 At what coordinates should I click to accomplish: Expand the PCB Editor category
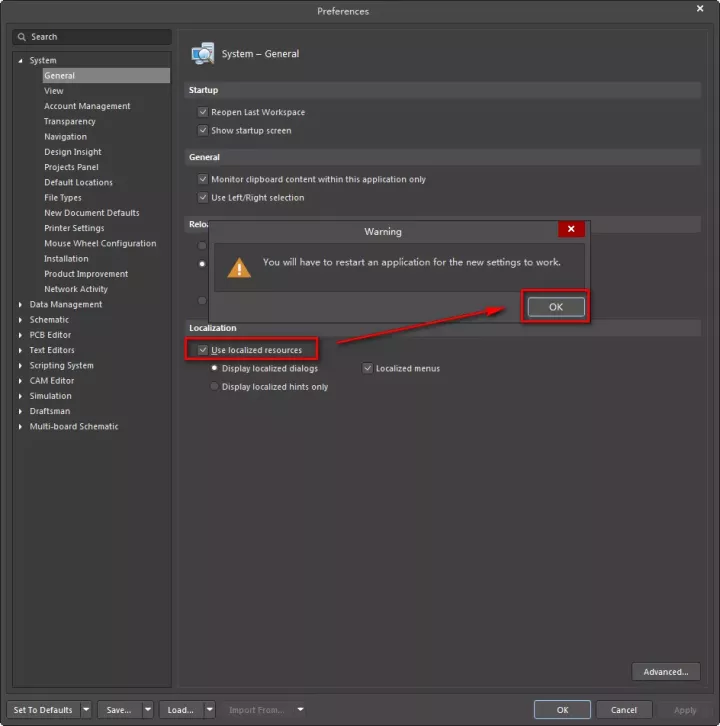point(20,335)
